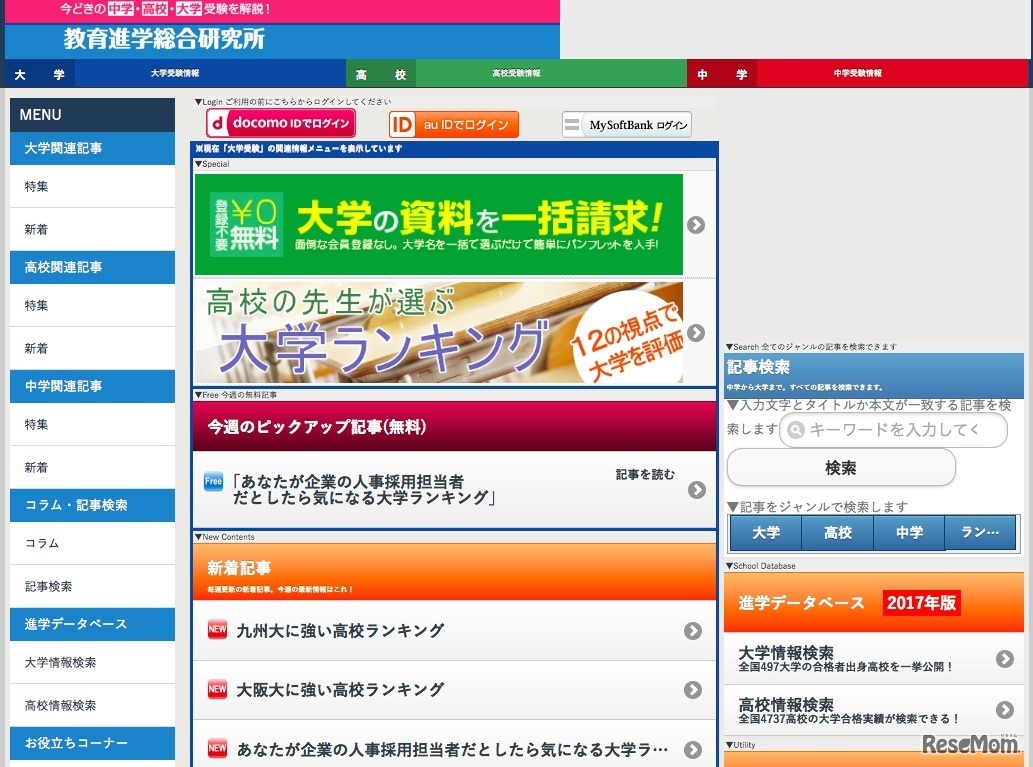Click 中学受験情報 in the red bar
This screenshot has width=1033, height=767.
tap(857, 73)
